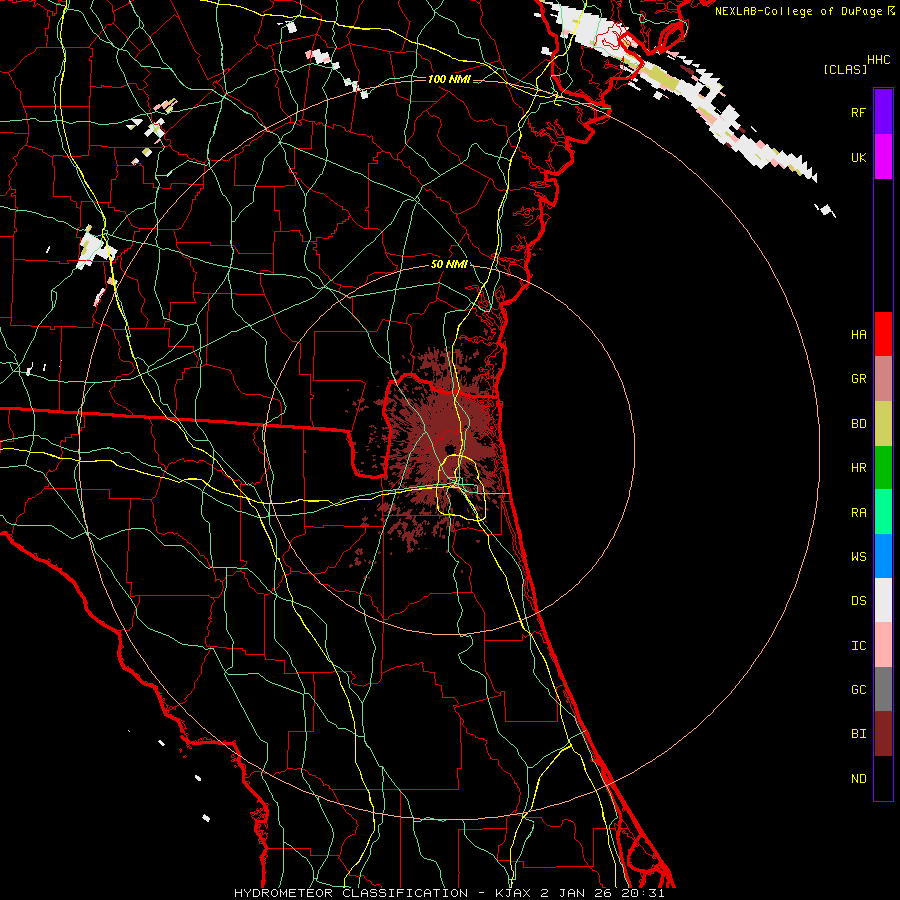The image size is (900, 900).
Task: Click the KJAX station identifier
Action: pos(514,893)
